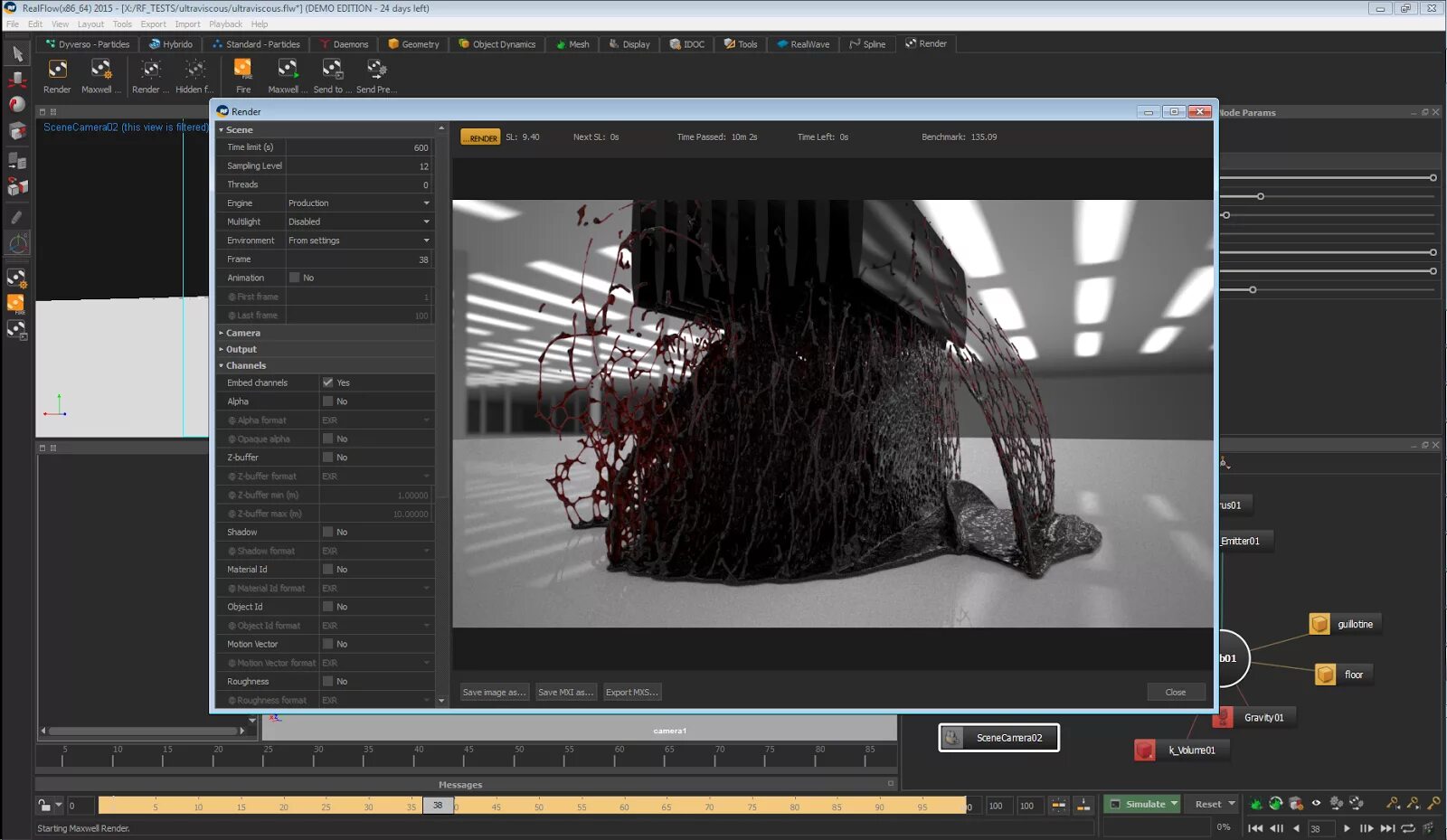Select the floor node icon
Image resolution: width=1447 pixels, height=840 pixels.
[1325, 675]
